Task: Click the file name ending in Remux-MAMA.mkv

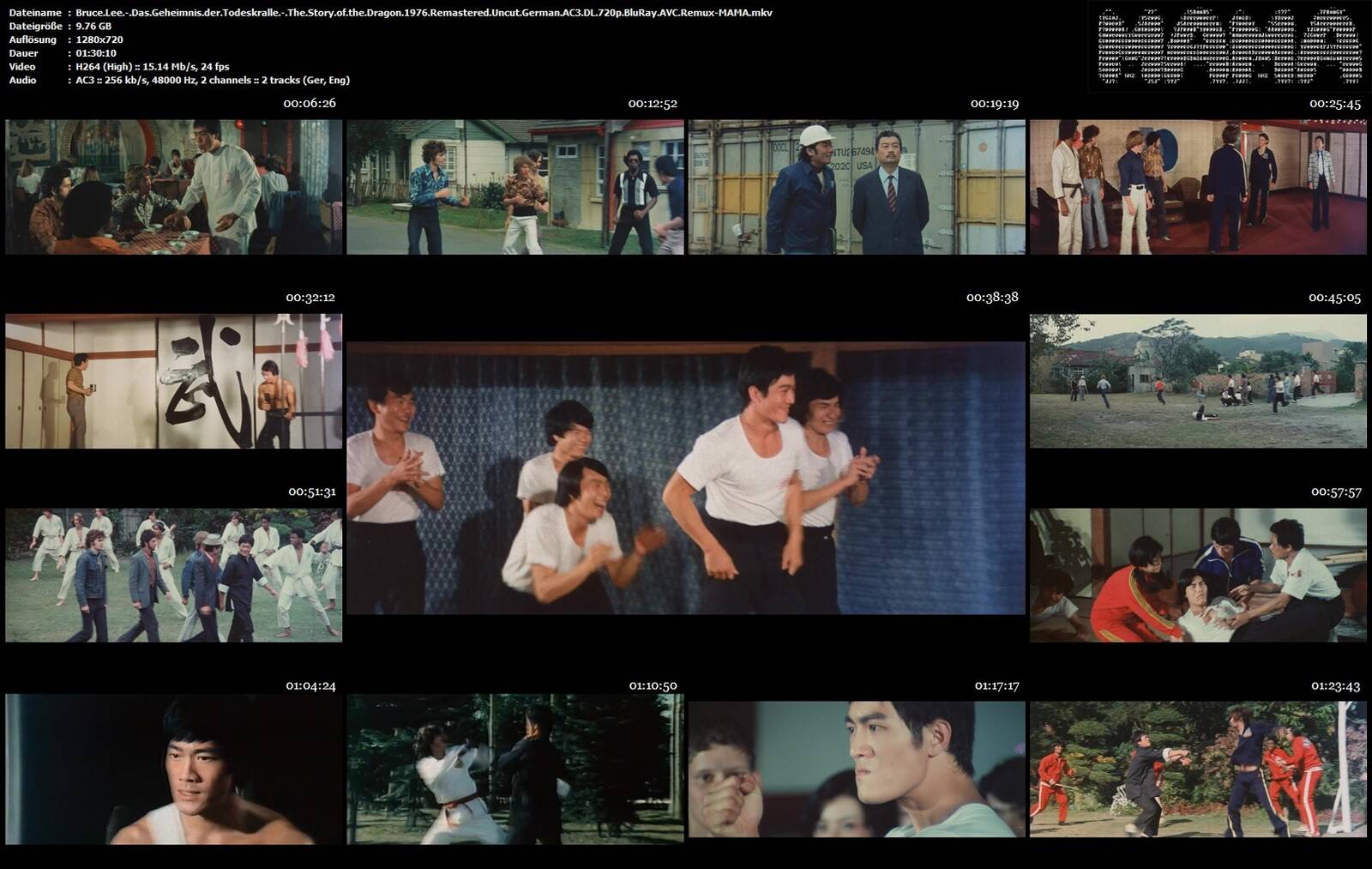Action: pos(424,13)
